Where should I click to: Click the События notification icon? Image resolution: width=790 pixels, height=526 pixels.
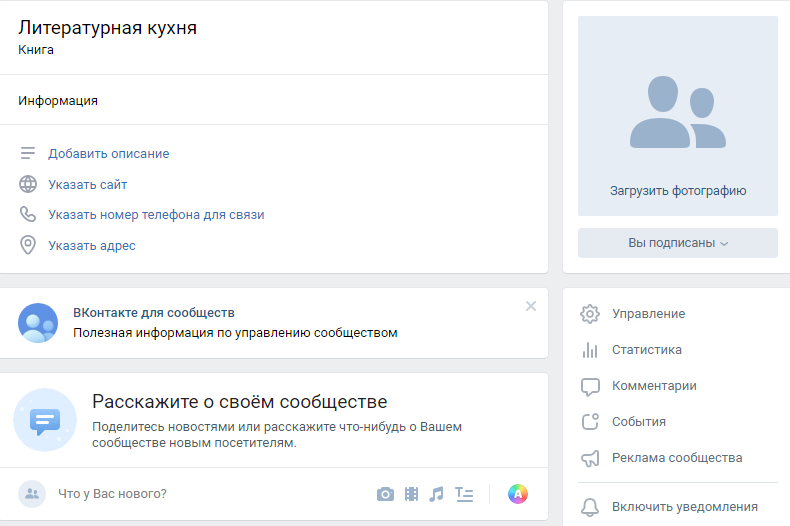pyautogui.click(x=590, y=422)
